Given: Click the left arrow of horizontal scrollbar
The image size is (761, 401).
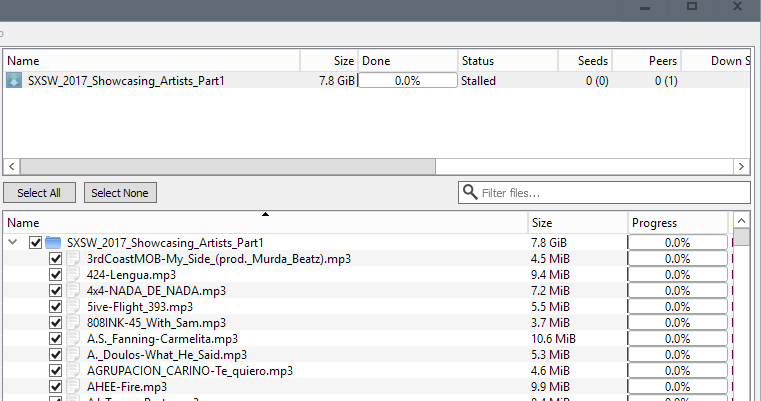Looking at the screenshot, I should tap(12, 167).
